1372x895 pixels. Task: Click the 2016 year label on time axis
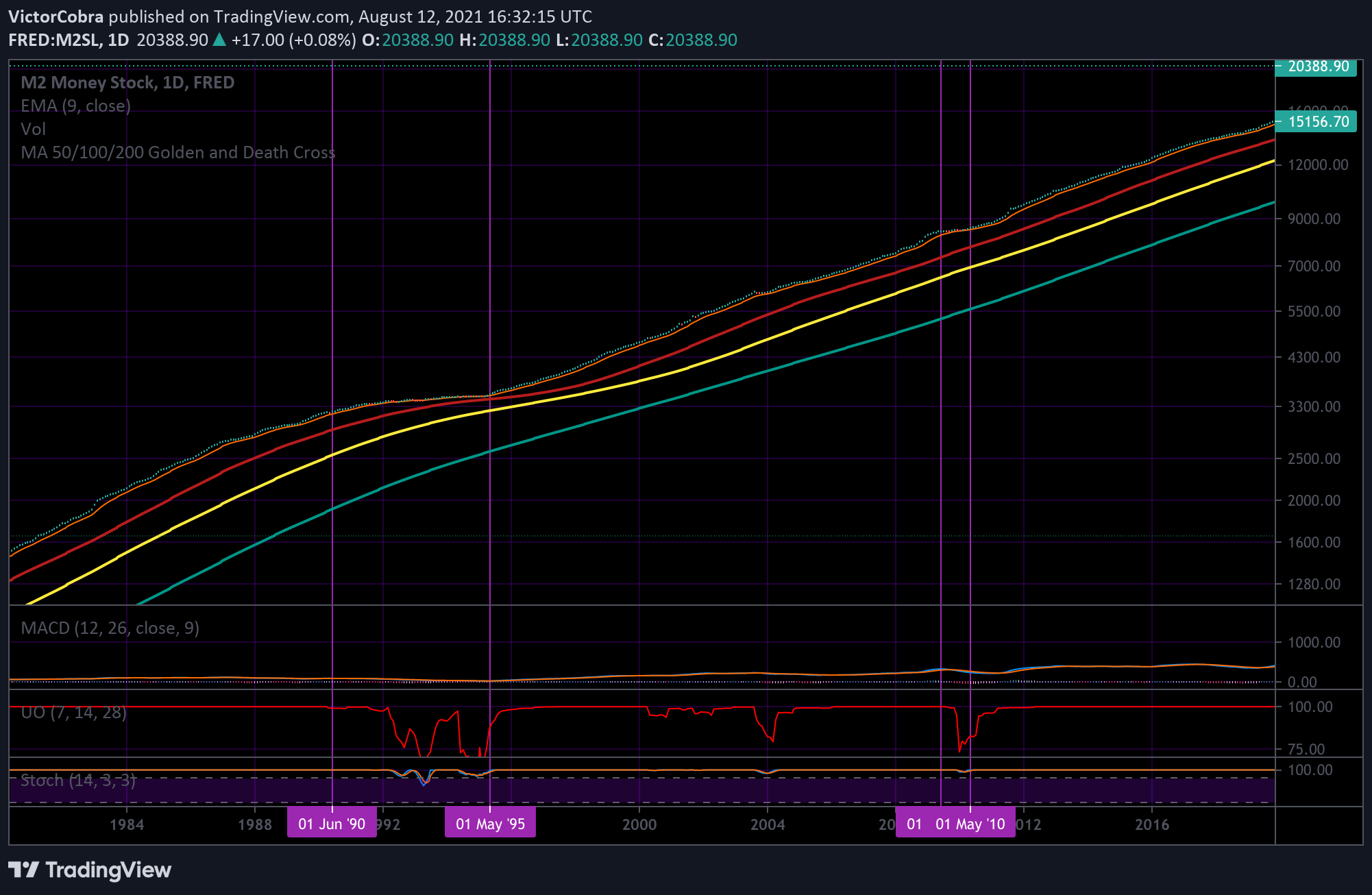point(1152,824)
